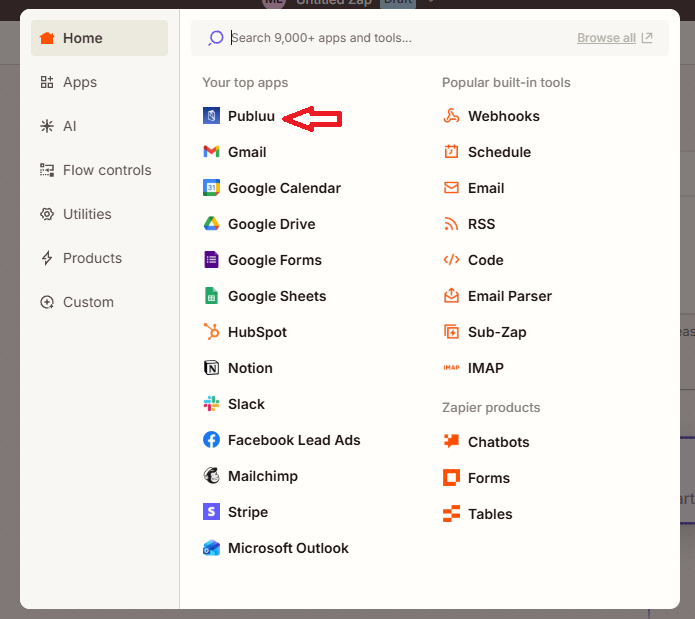Click the Facebook Lead Ads icon

211,440
